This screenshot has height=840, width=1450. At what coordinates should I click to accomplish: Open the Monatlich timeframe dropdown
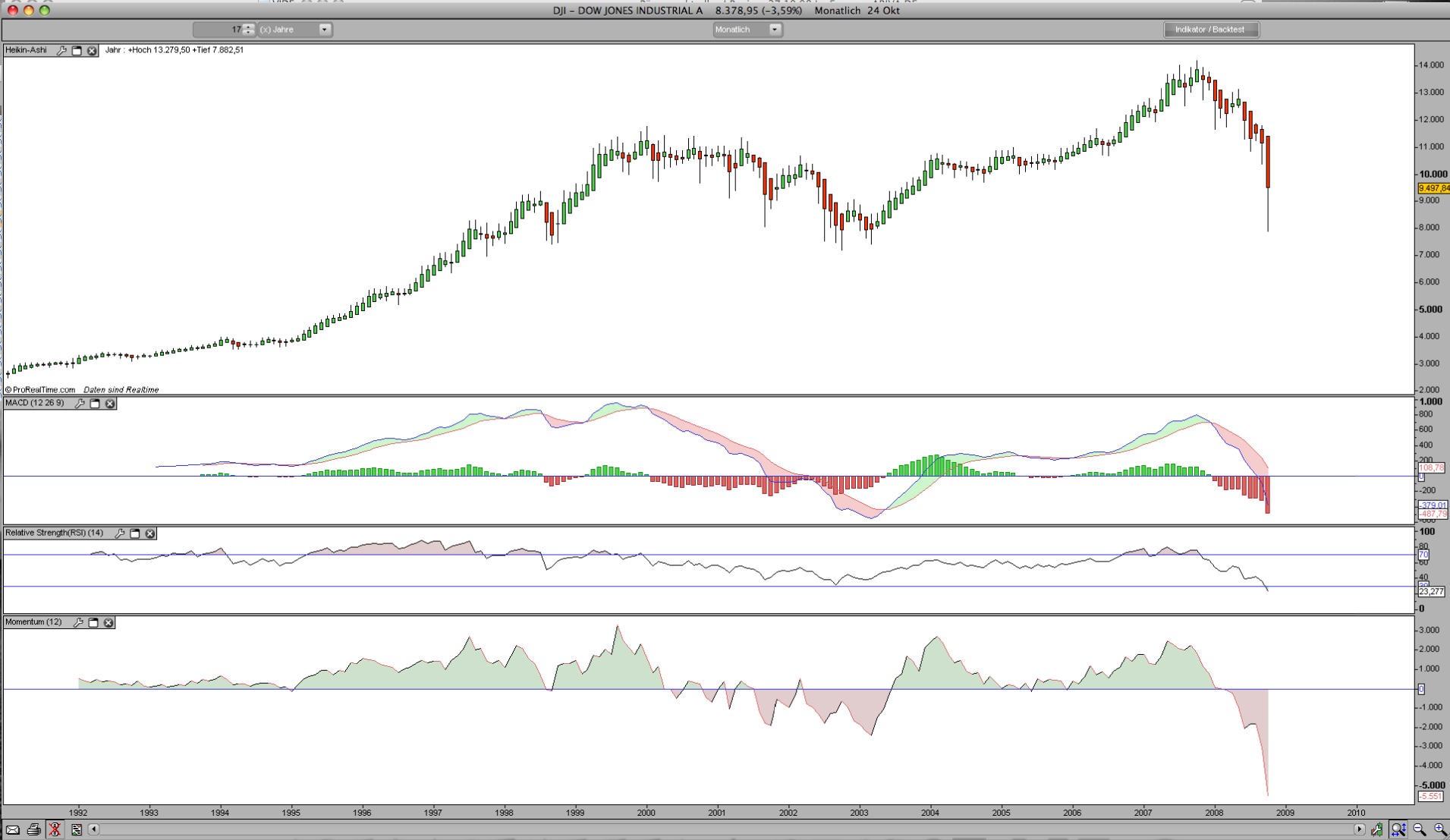(x=747, y=30)
